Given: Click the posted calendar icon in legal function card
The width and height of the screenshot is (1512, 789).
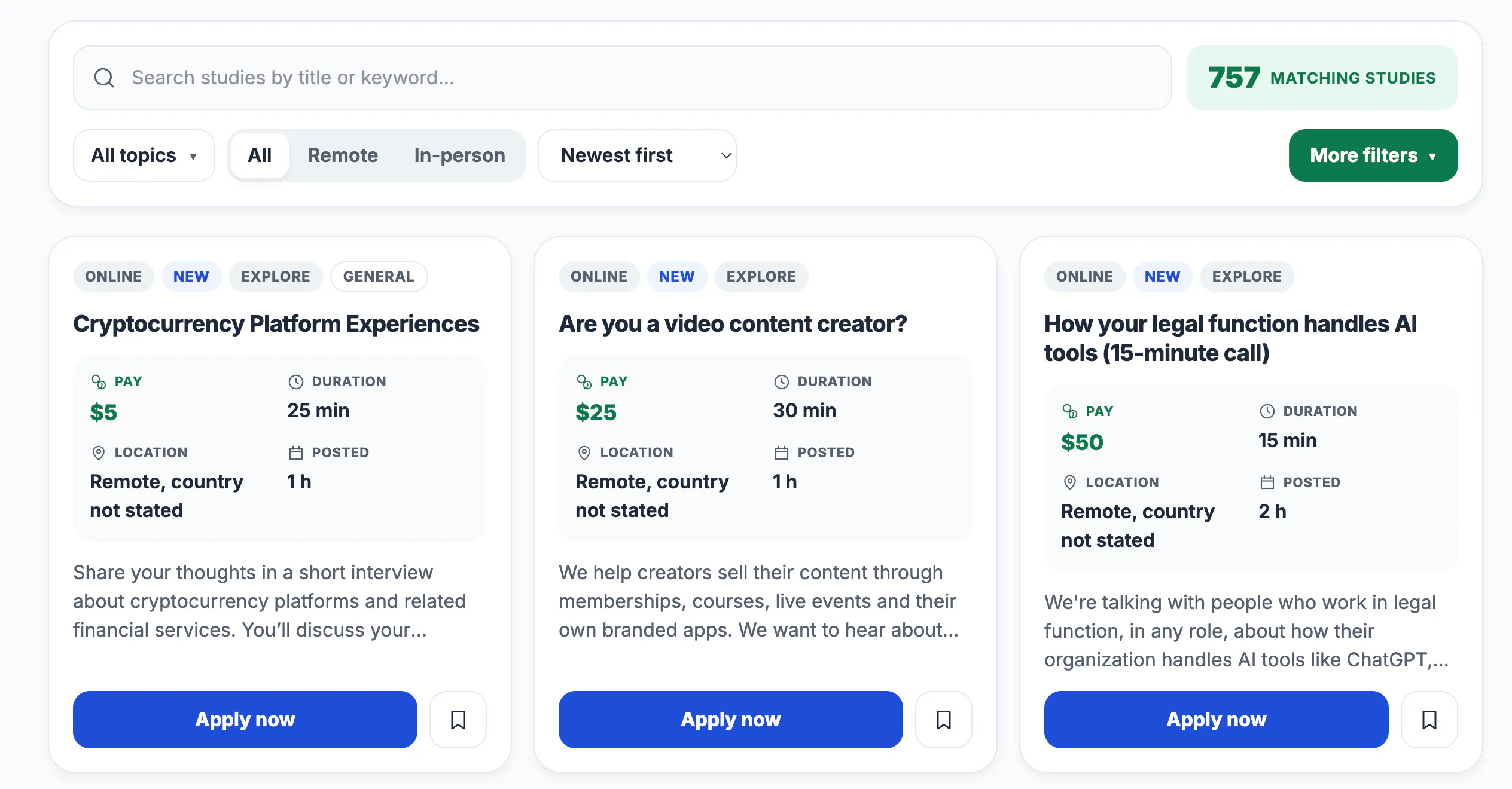Looking at the screenshot, I should click(1267, 482).
